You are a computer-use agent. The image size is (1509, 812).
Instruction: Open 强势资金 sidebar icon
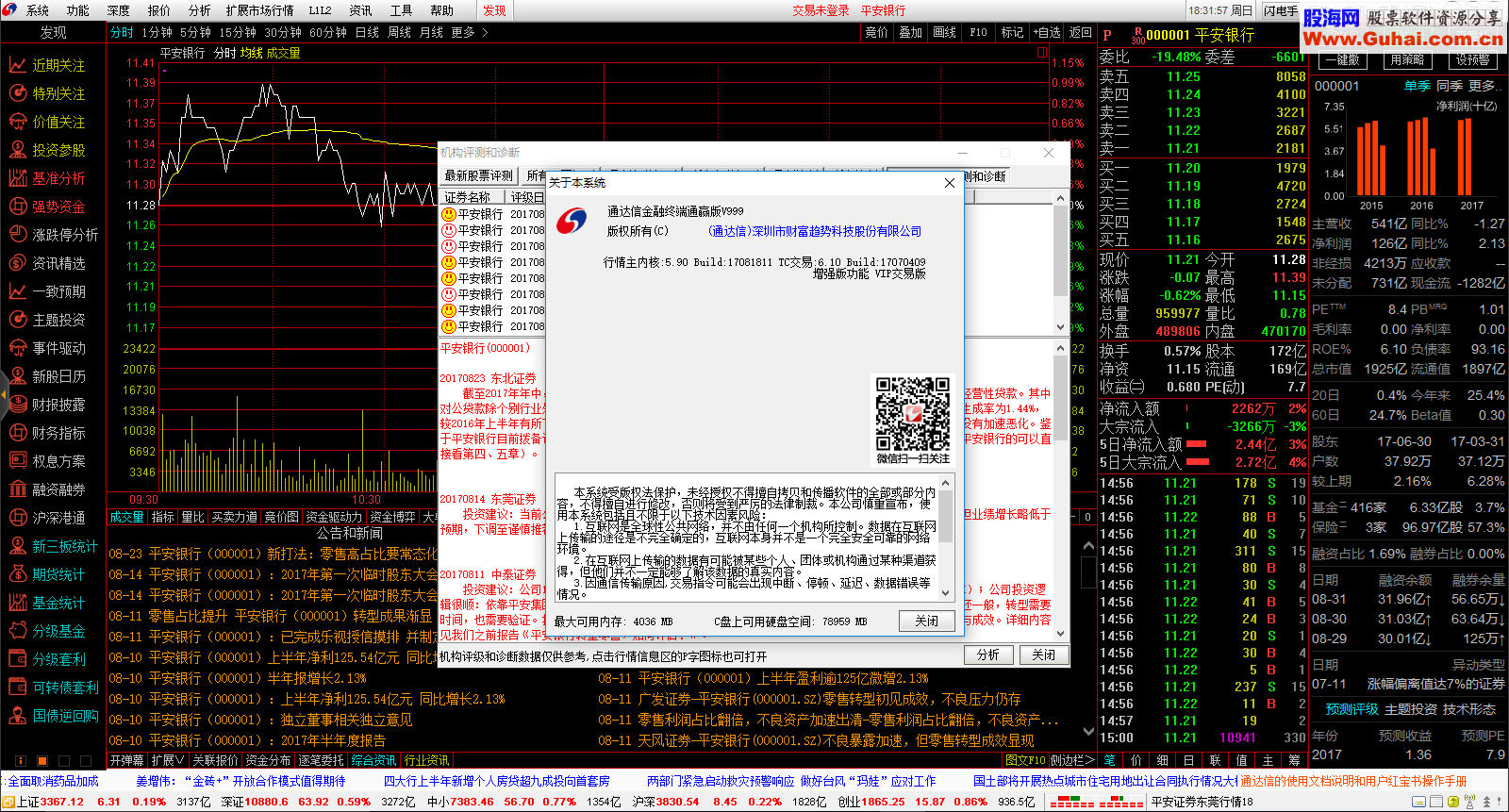tap(17, 207)
